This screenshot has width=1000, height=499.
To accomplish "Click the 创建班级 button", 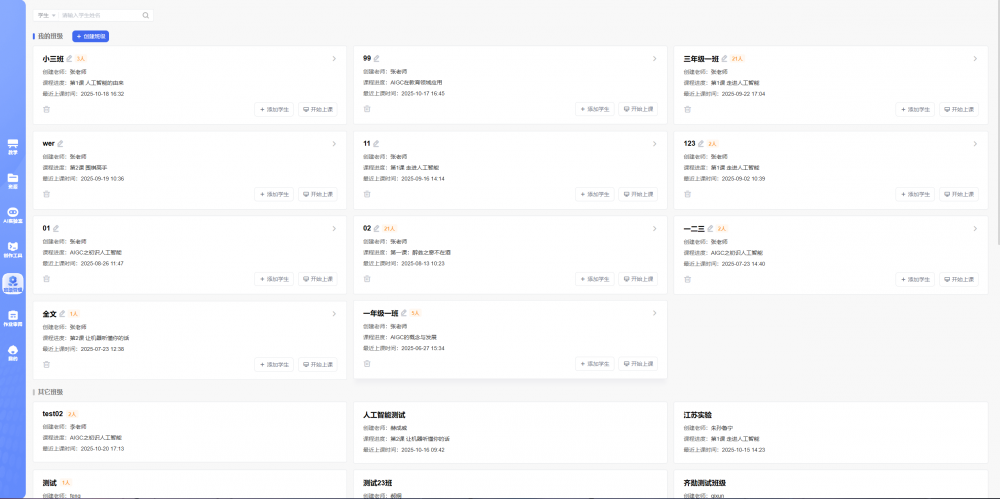I will pos(90,36).
